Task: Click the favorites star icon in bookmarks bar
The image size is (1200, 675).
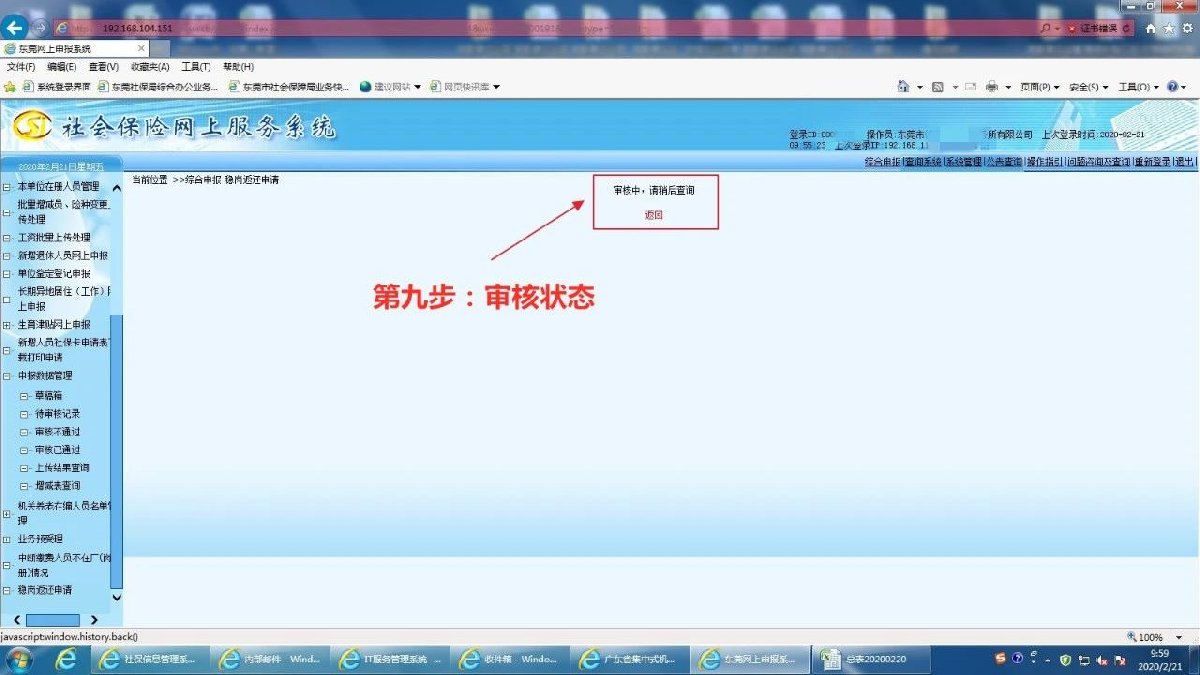Action: coord(10,87)
